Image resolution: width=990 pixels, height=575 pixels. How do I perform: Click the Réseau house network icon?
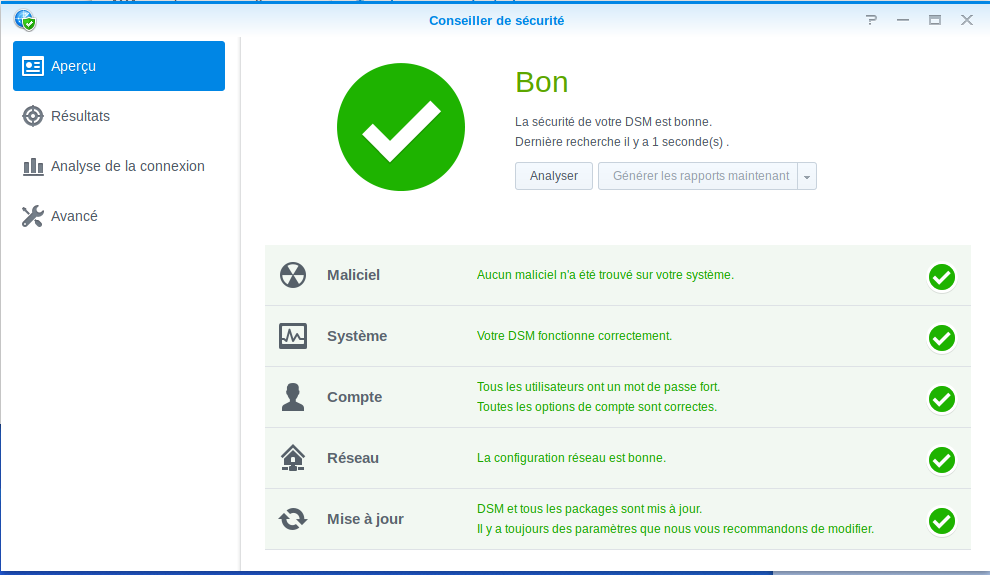(292, 458)
